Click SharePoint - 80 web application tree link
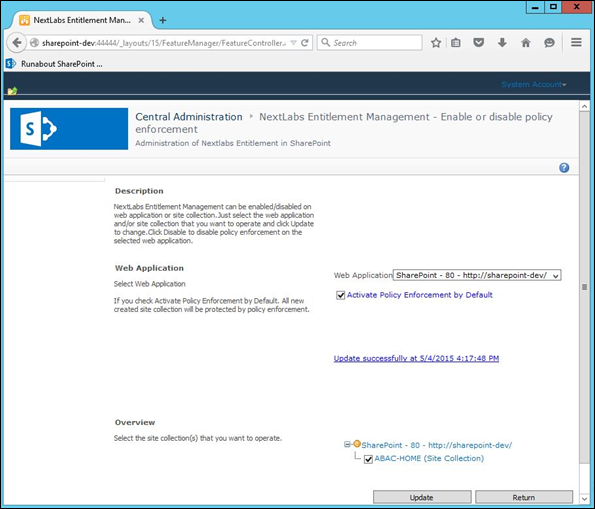Image resolution: width=595 pixels, height=509 pixels. point(436,445)
